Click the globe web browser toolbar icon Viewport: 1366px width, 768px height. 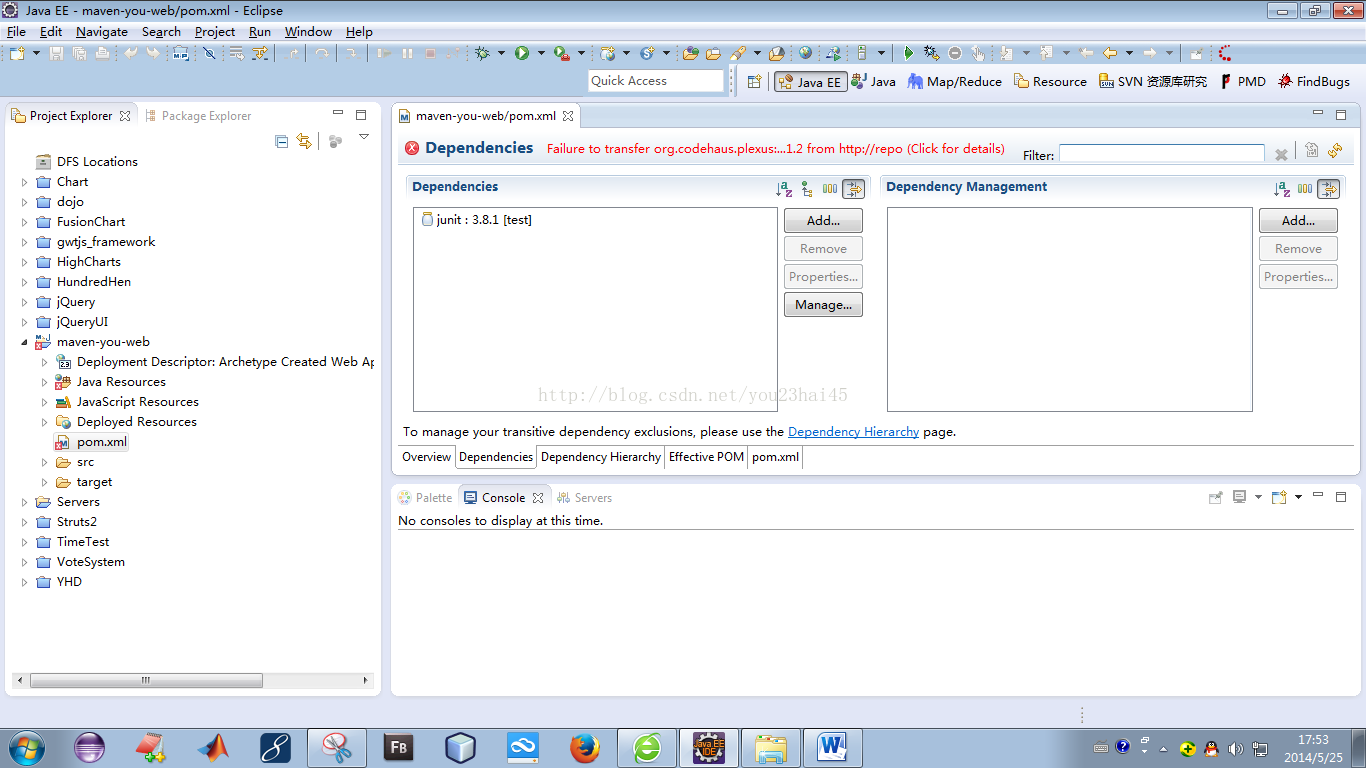click(806, 53)
